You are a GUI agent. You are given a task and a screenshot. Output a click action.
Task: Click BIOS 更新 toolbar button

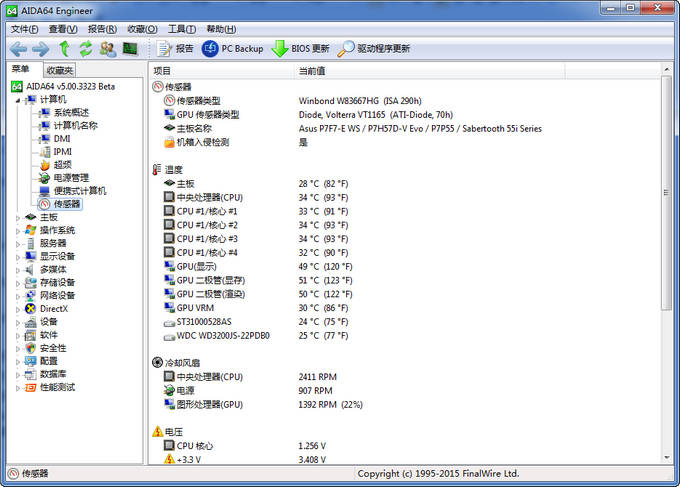click(300, 49)
